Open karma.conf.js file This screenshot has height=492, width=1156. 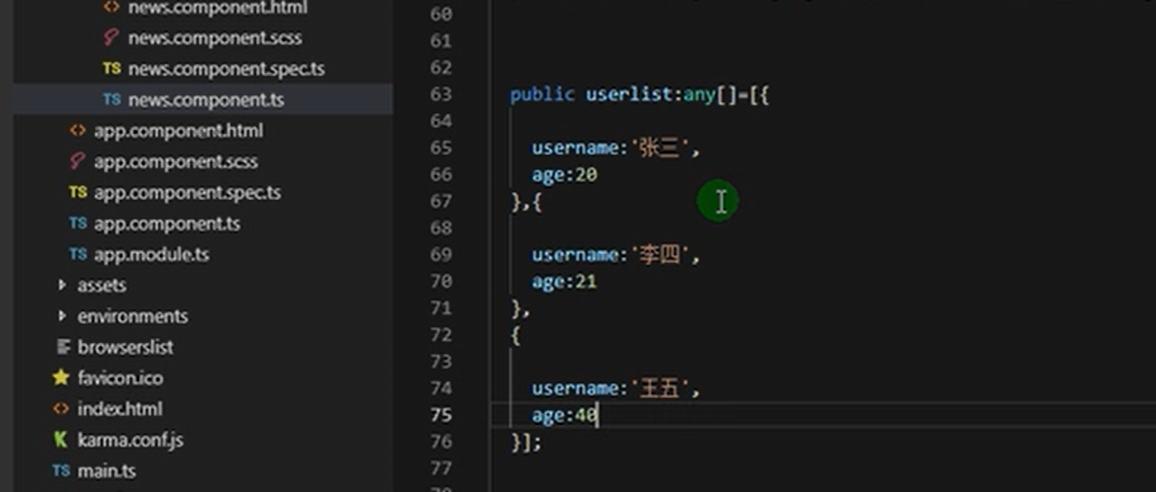[x=130, y=440]
